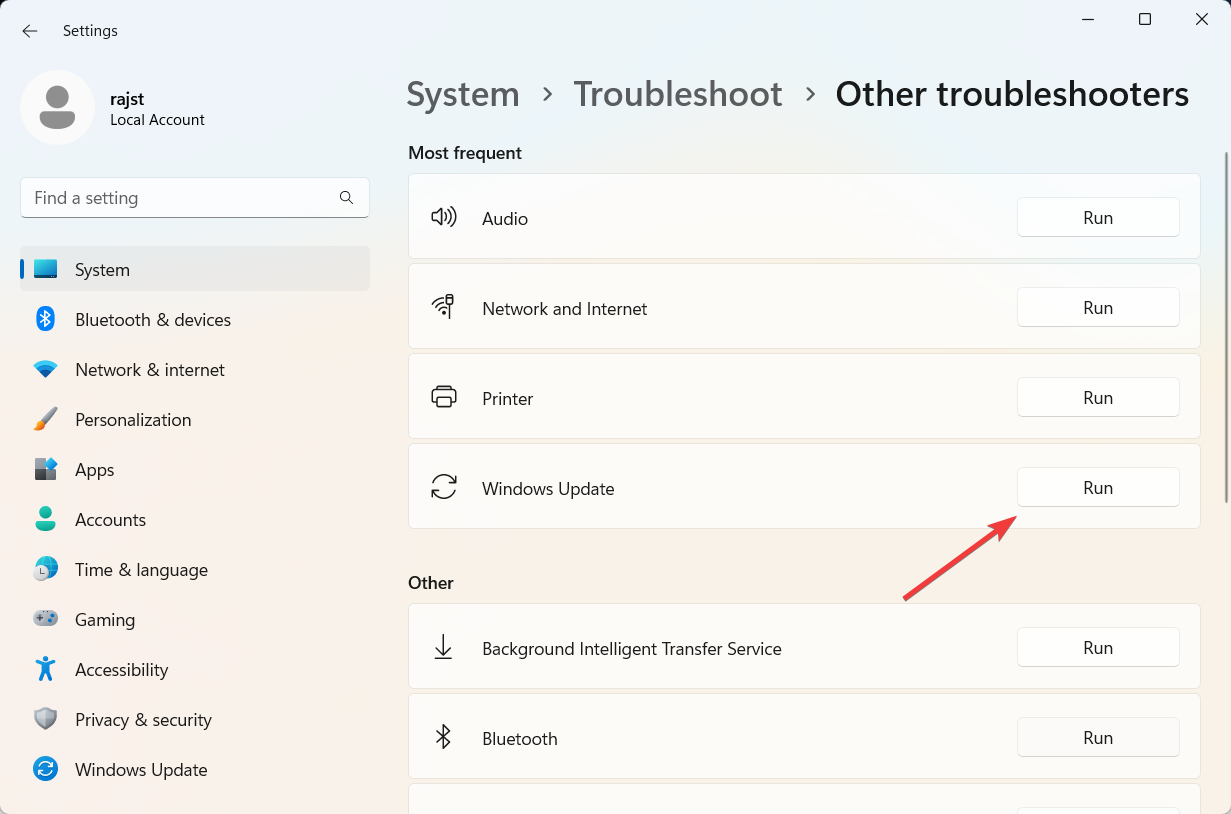The height and width of the screenshot is (814, 1231).
Task: Click the Printer row label
Action: (508, 398)
